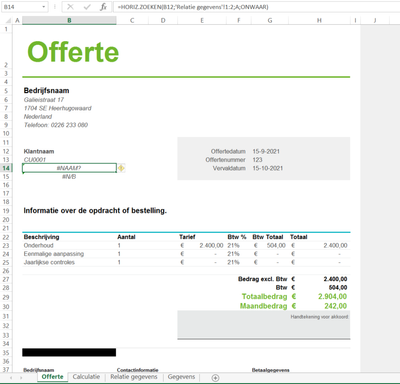Select column C header
The width and height of the screenshot is (400, 384).
tap(132, 21)
